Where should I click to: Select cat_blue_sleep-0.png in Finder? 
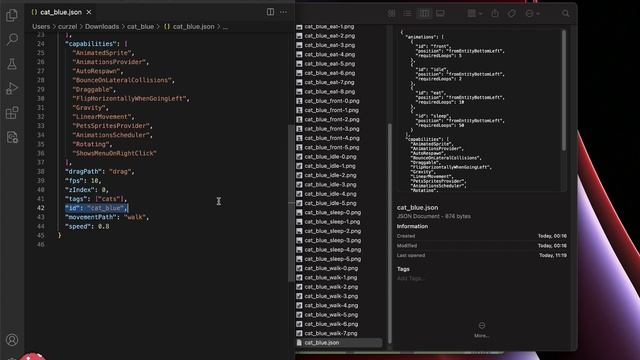tap(333, 212)
